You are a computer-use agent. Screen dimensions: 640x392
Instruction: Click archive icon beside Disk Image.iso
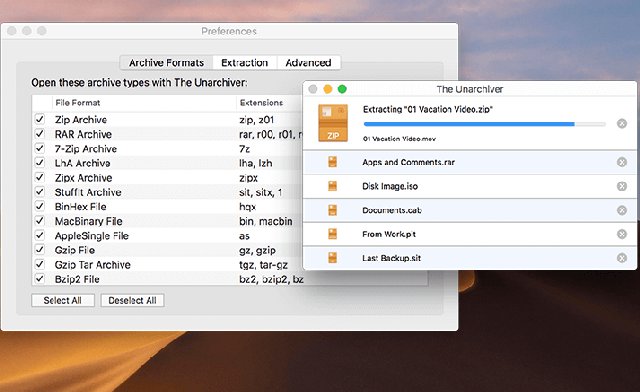(x=333, y=186)
